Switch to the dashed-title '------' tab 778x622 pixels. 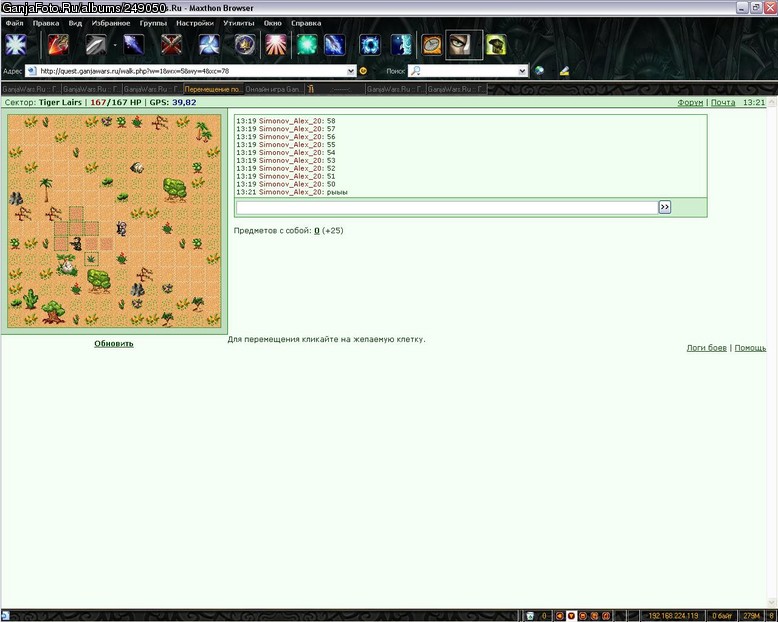(x=341, y=89)
